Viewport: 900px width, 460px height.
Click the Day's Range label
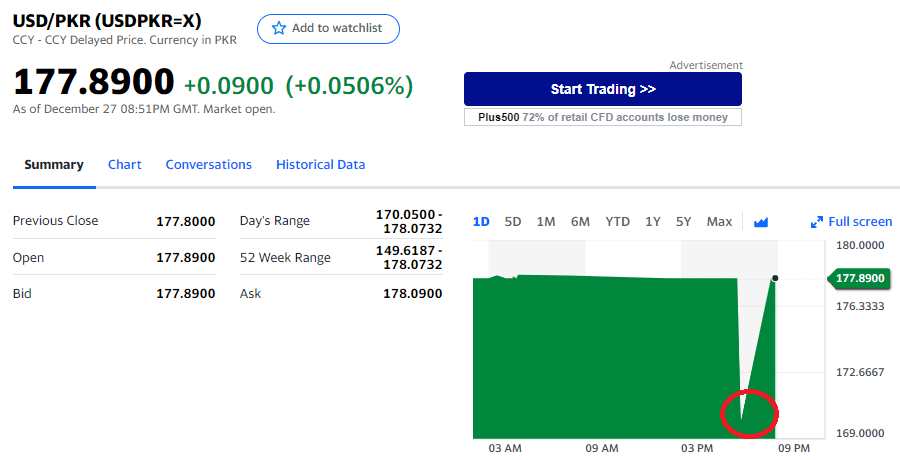tap(275, 221)
